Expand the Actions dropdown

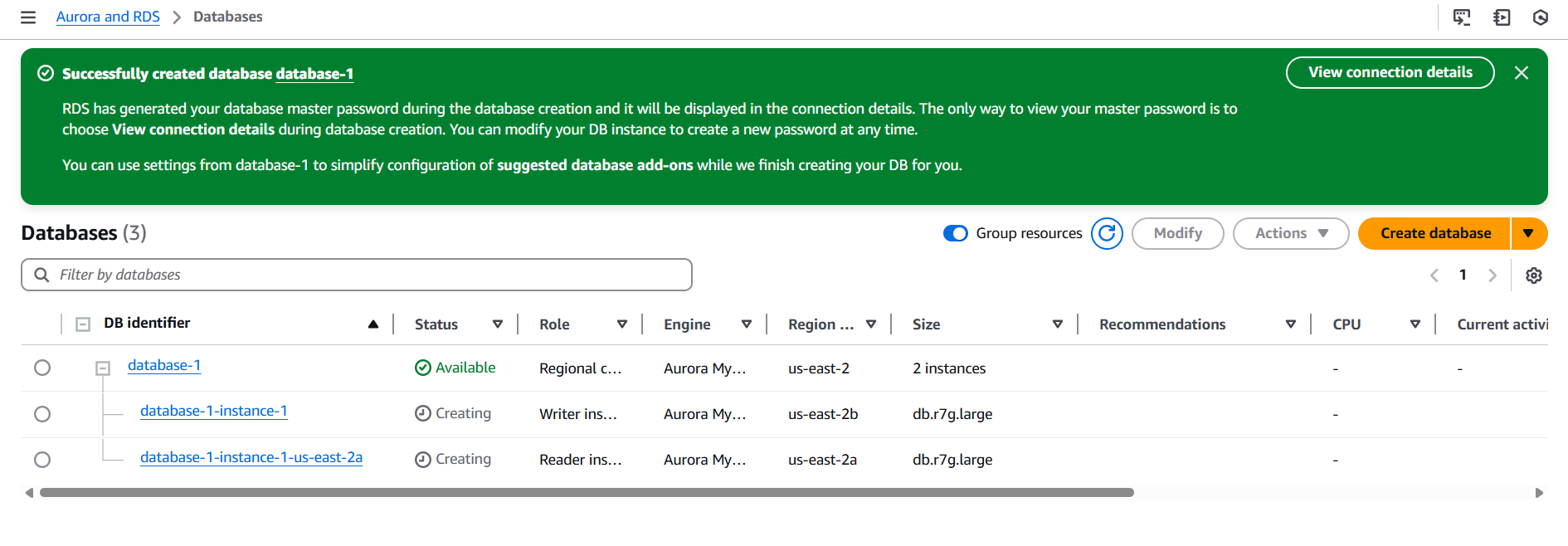pos(1291,234)
